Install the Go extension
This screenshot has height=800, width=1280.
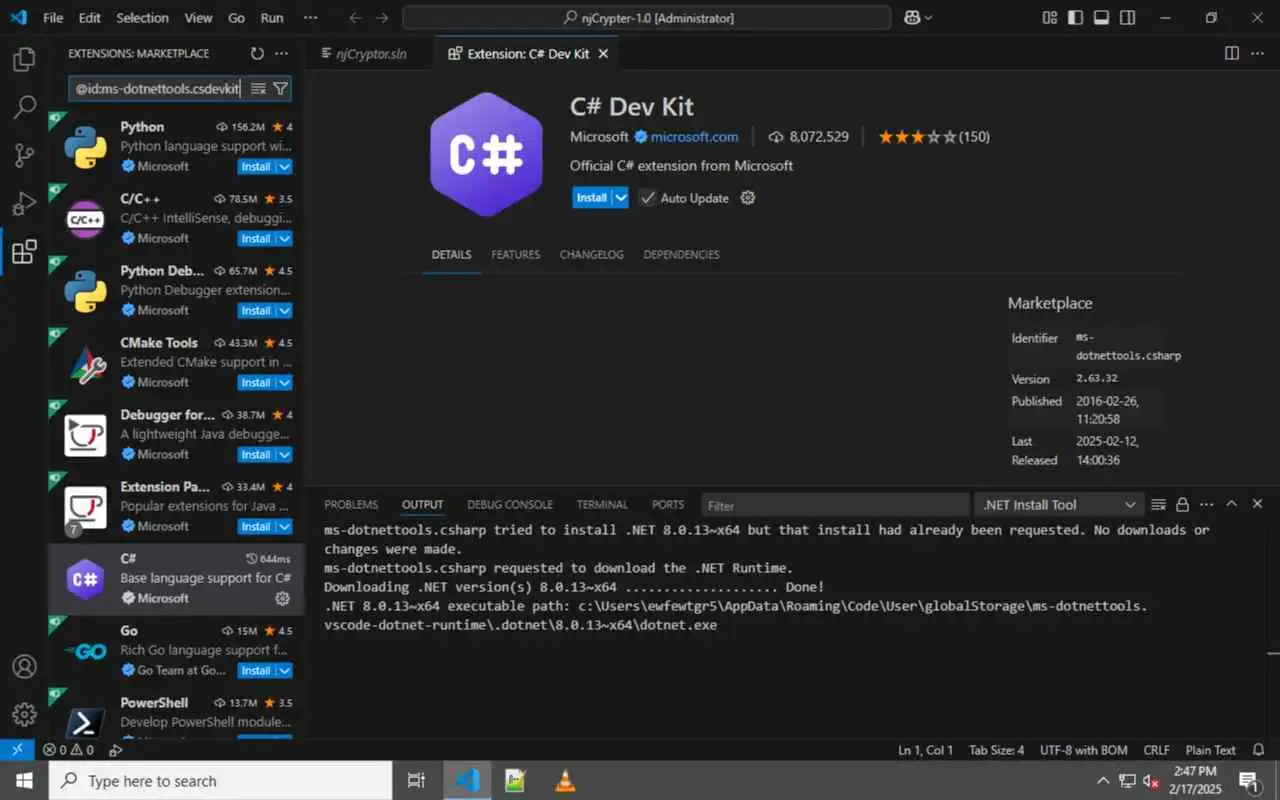click(256, 671)
